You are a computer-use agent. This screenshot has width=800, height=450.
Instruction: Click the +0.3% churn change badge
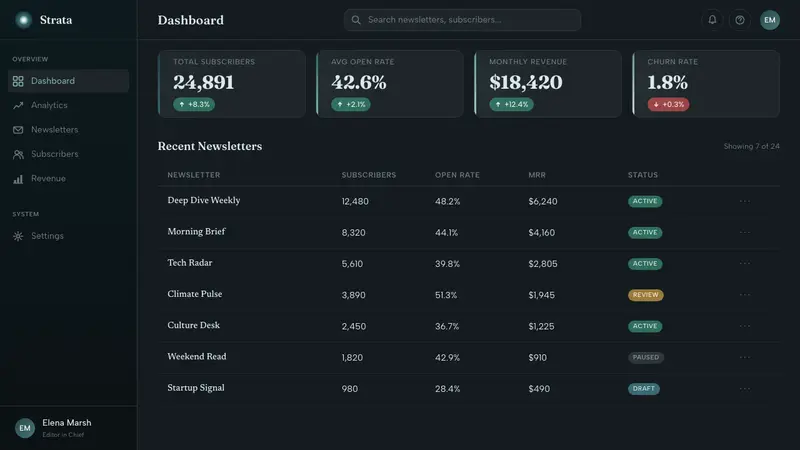click(x=668, y=104)
